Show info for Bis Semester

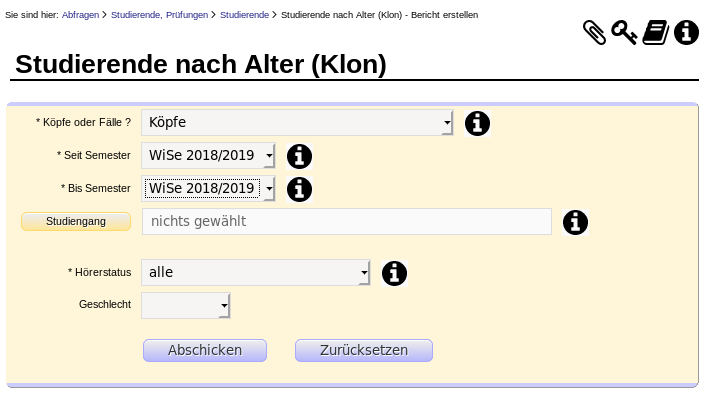[300, 189]
